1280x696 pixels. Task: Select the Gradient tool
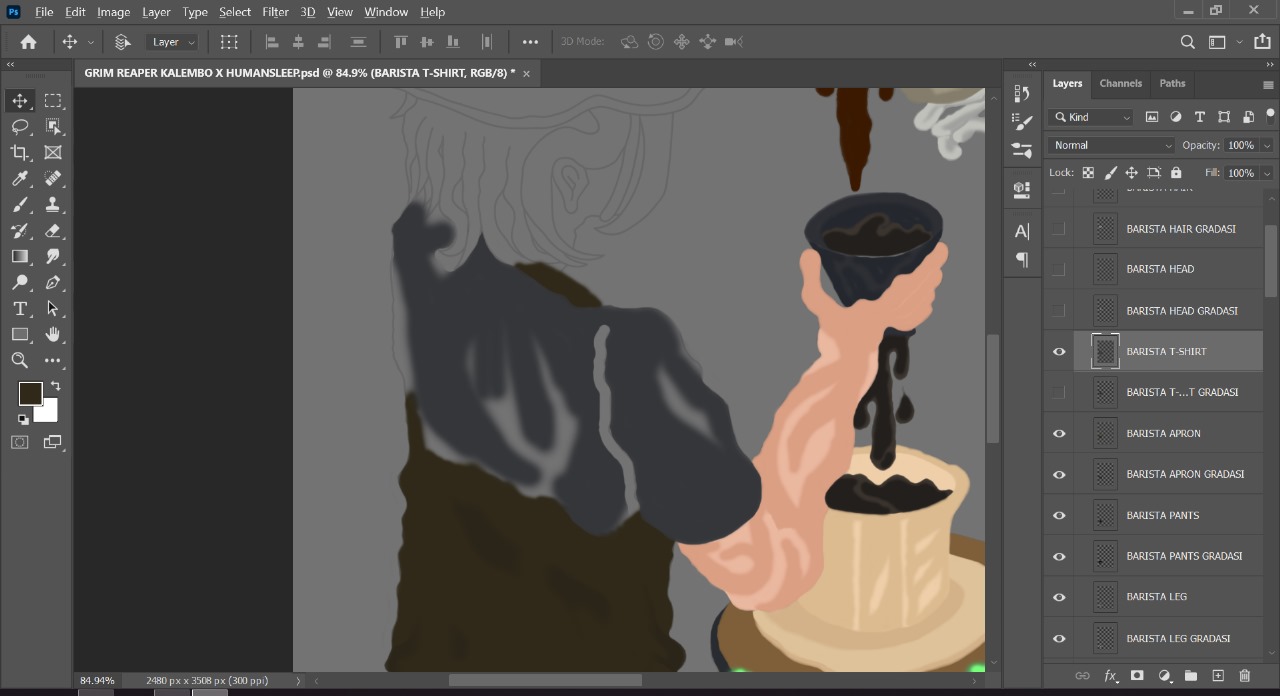(20, 257)
